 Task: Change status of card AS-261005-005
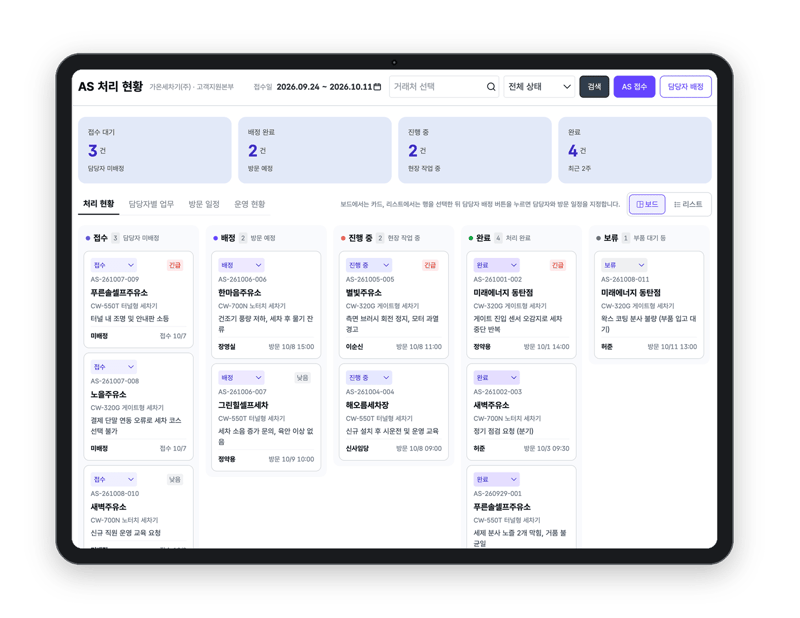(369, 265)
